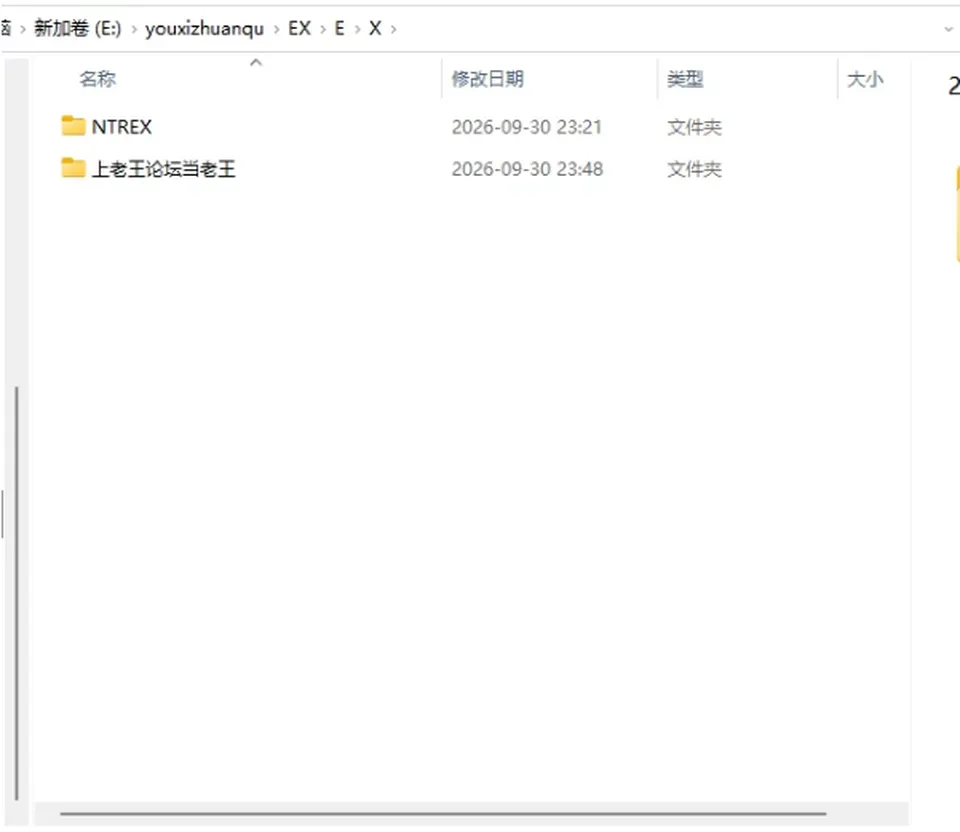Click 文件夹 type in NTREX row

click(x=694, y=127)
